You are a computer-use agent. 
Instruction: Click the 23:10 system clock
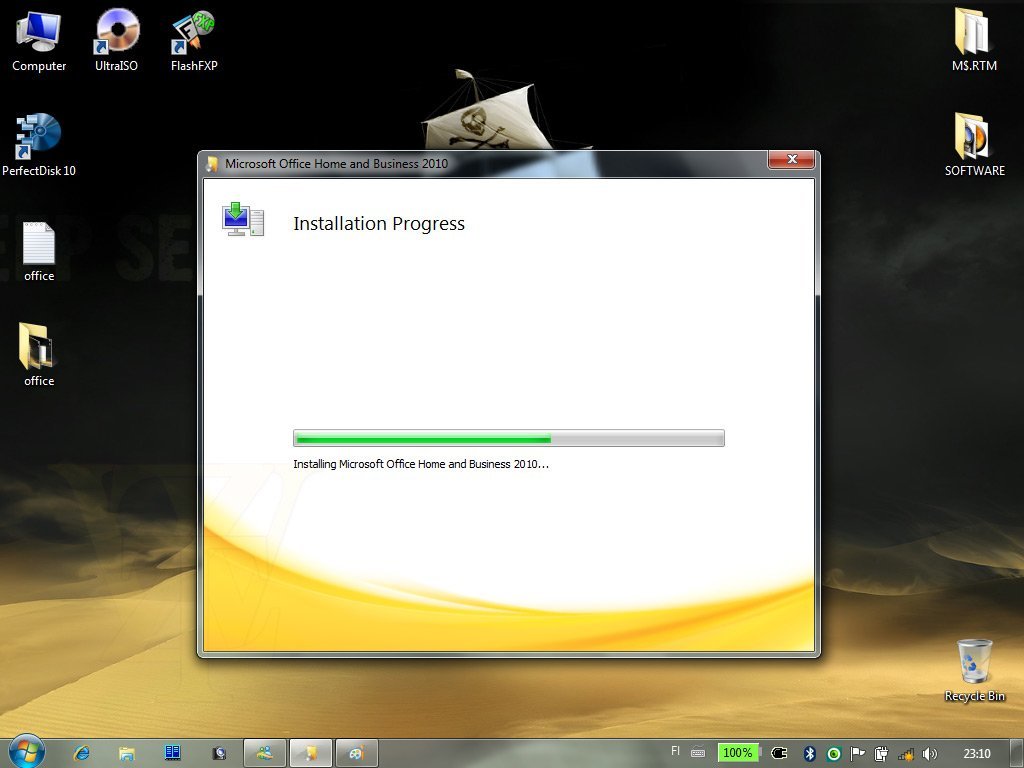(976, 753)
